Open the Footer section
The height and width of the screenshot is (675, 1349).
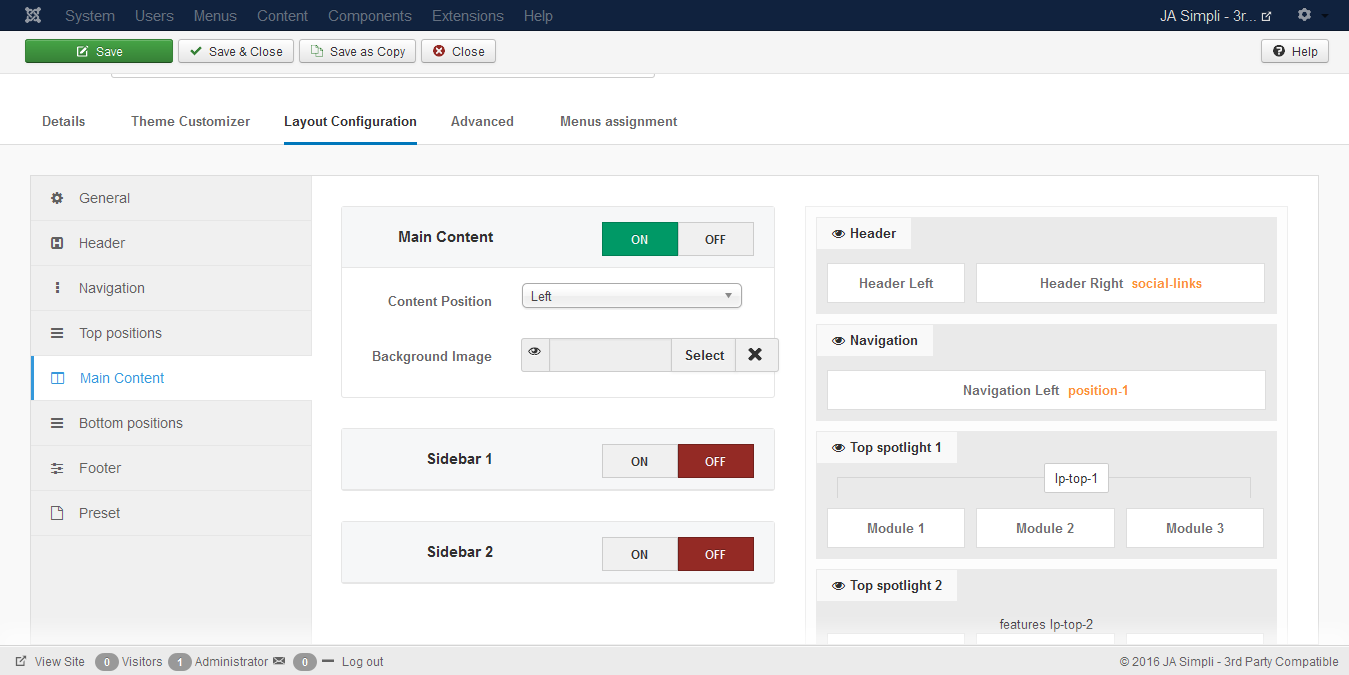tap(171, 468)
